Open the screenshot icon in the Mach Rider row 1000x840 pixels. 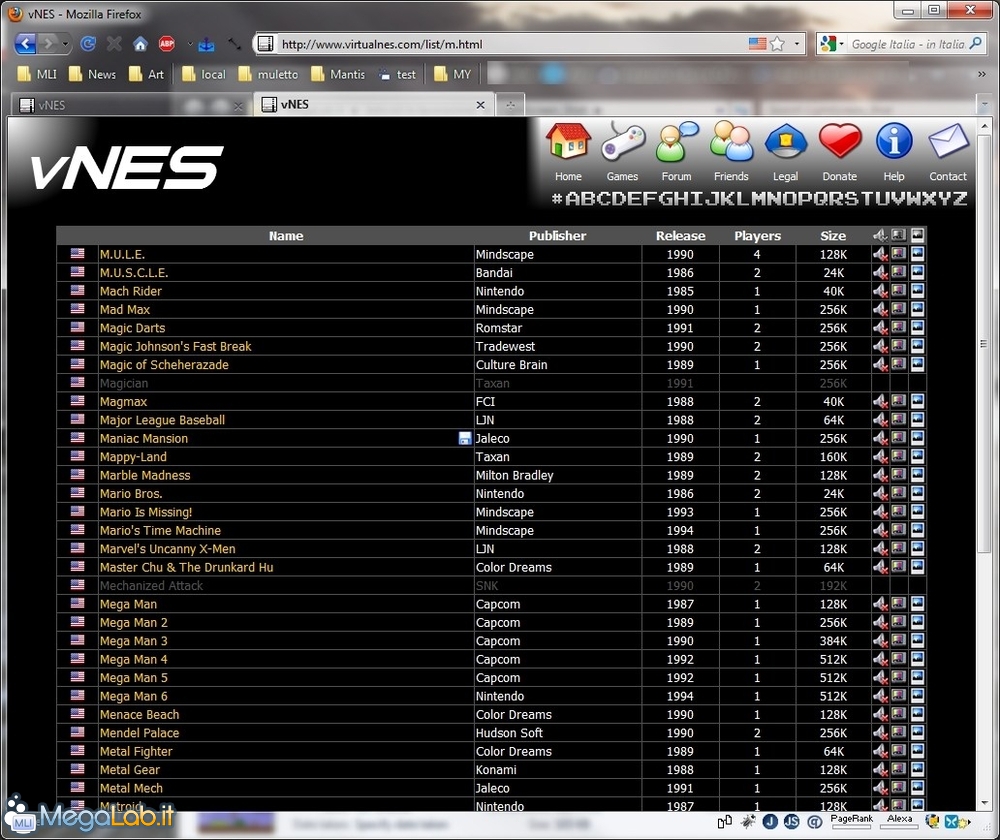point(899,290)
